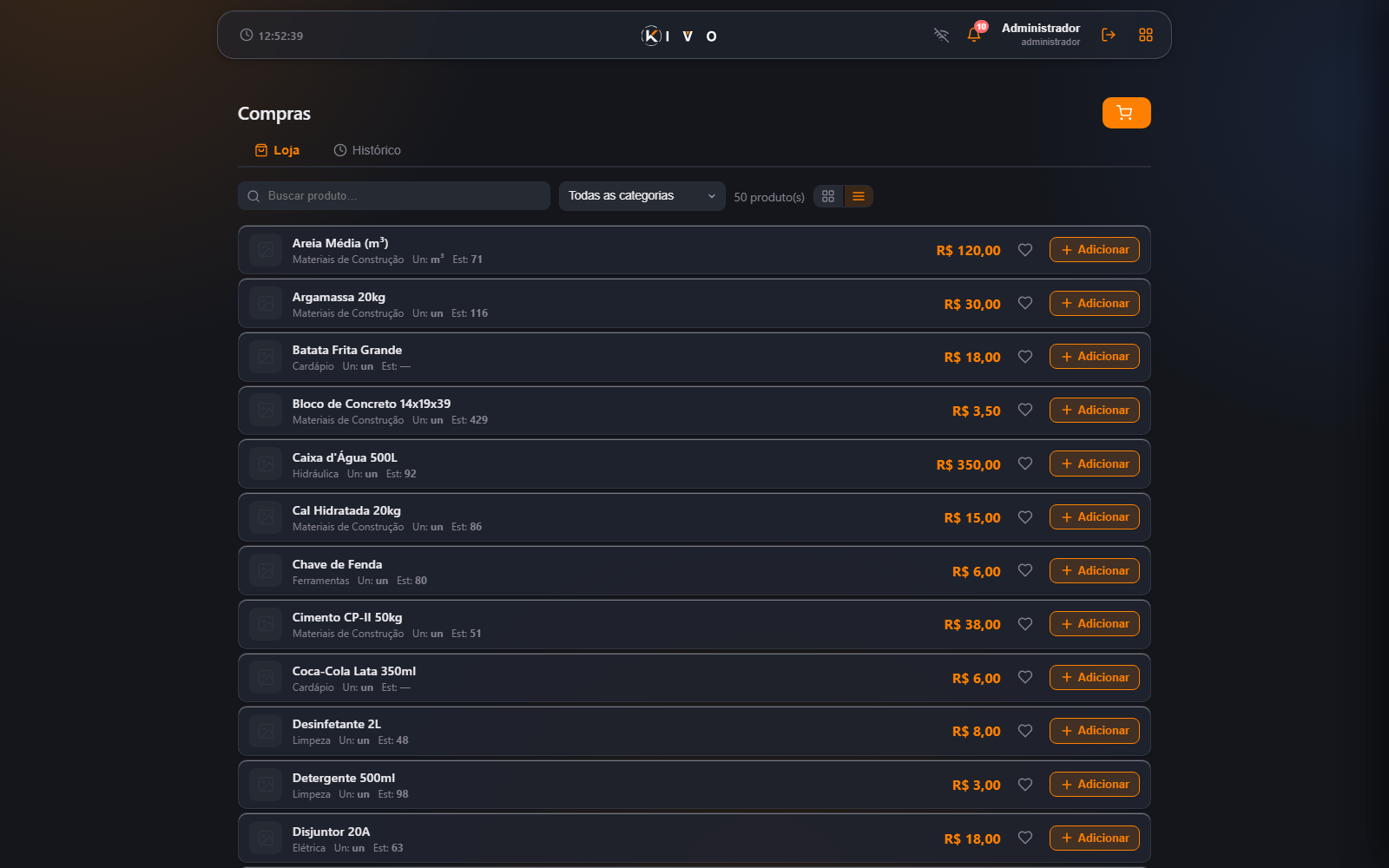Click the Administrador user name
Viewport: 1389px width, 868px height.
pos(1041,28)
